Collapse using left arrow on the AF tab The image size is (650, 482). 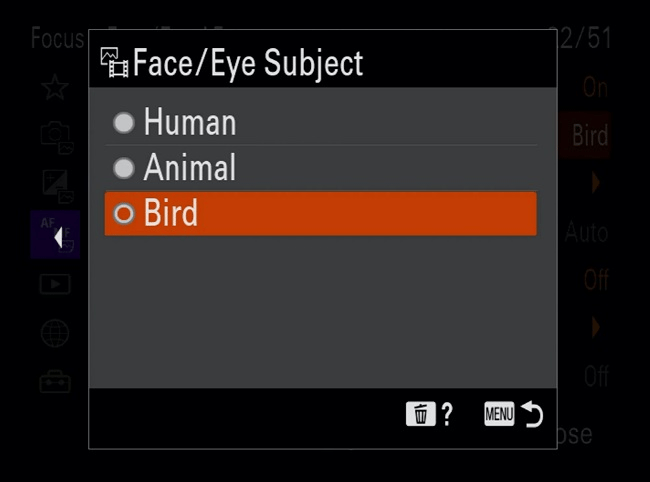[x=58, y=237]
